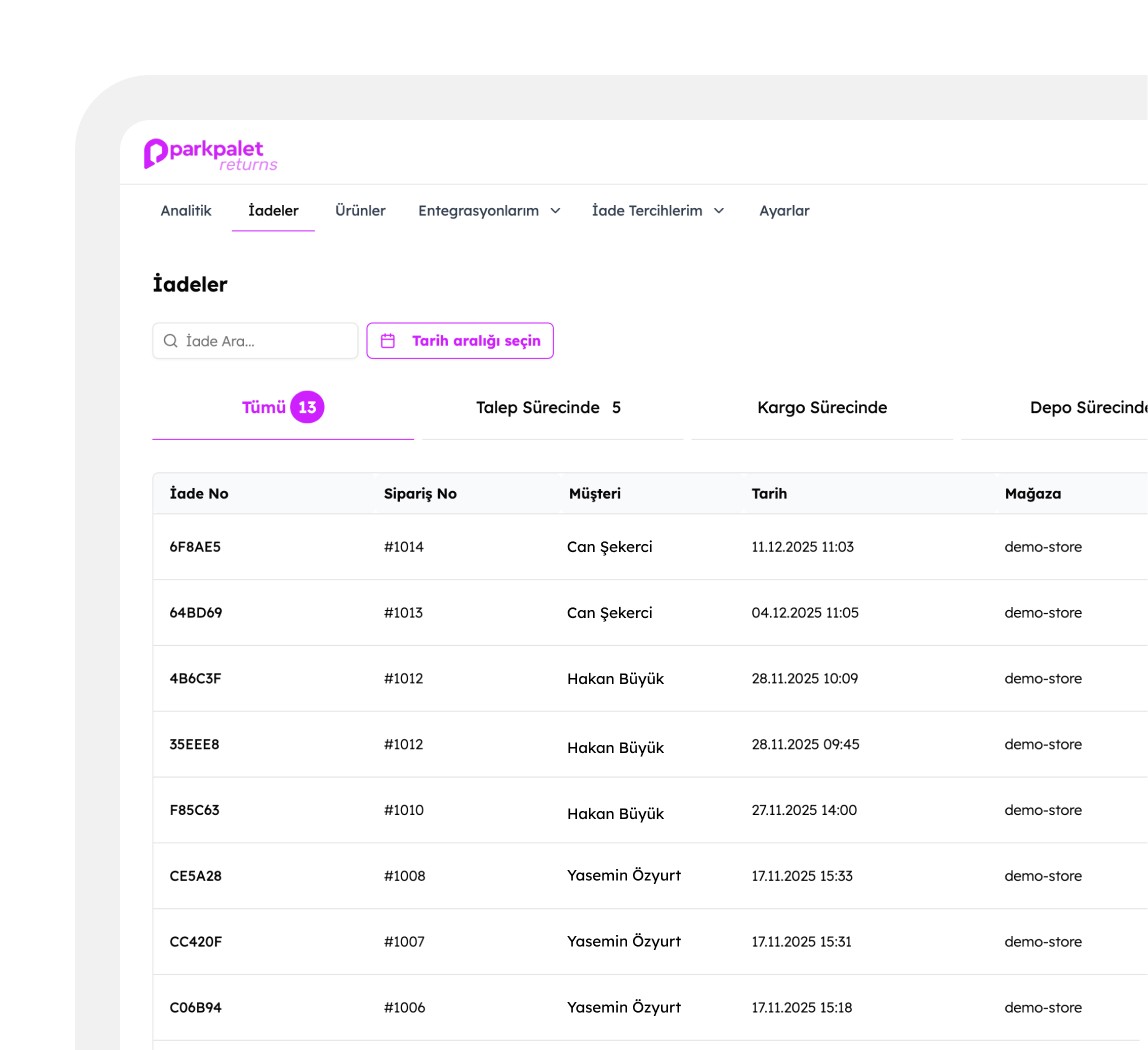Click date 17.11.2025 15:18

[802, 1008]
